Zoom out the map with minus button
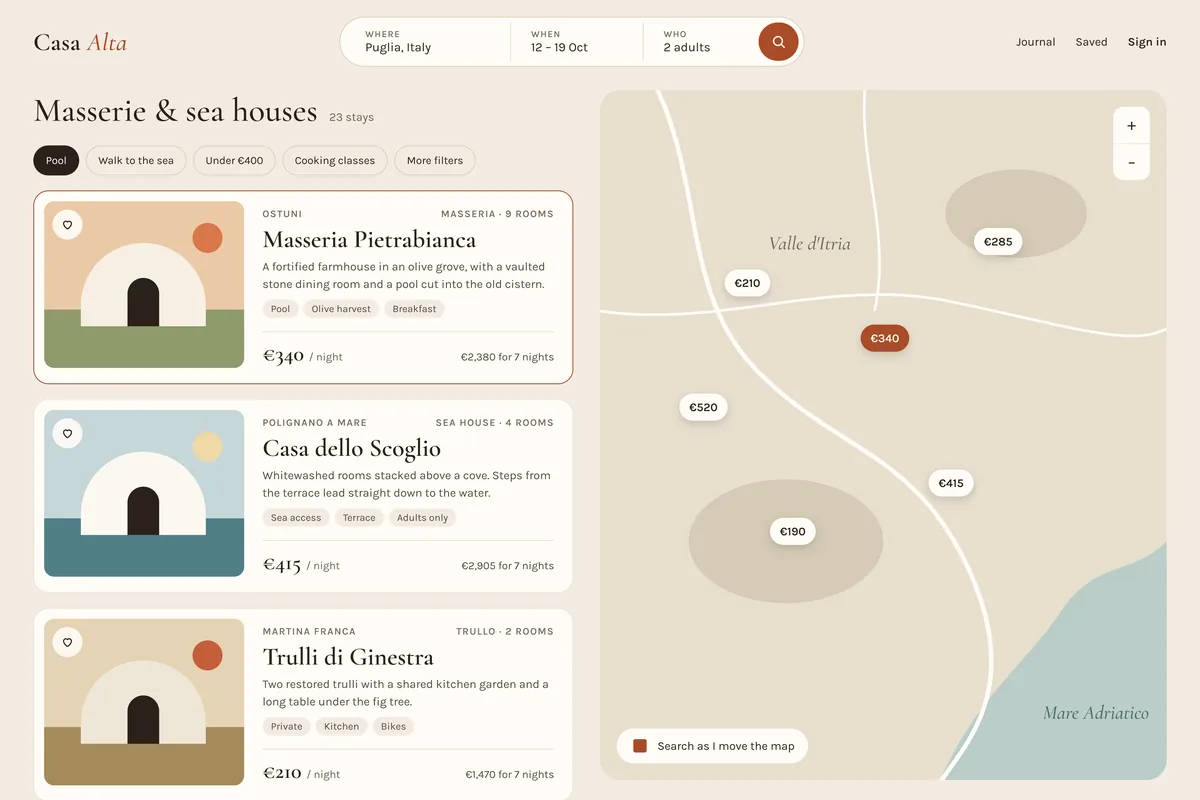The image size is (1200, 800). pos(1131,162)
